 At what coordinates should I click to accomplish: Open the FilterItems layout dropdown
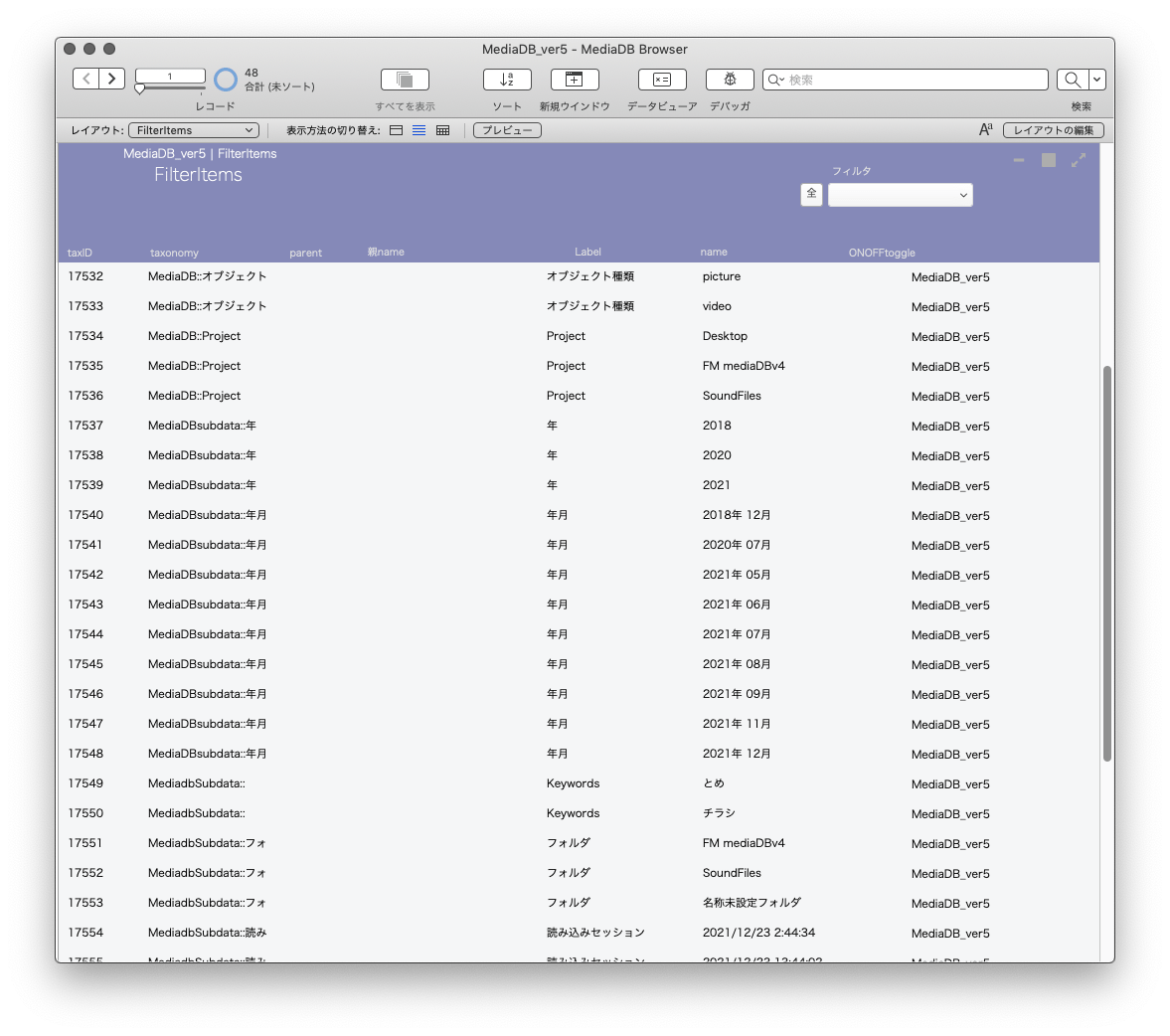coord(194,130)
